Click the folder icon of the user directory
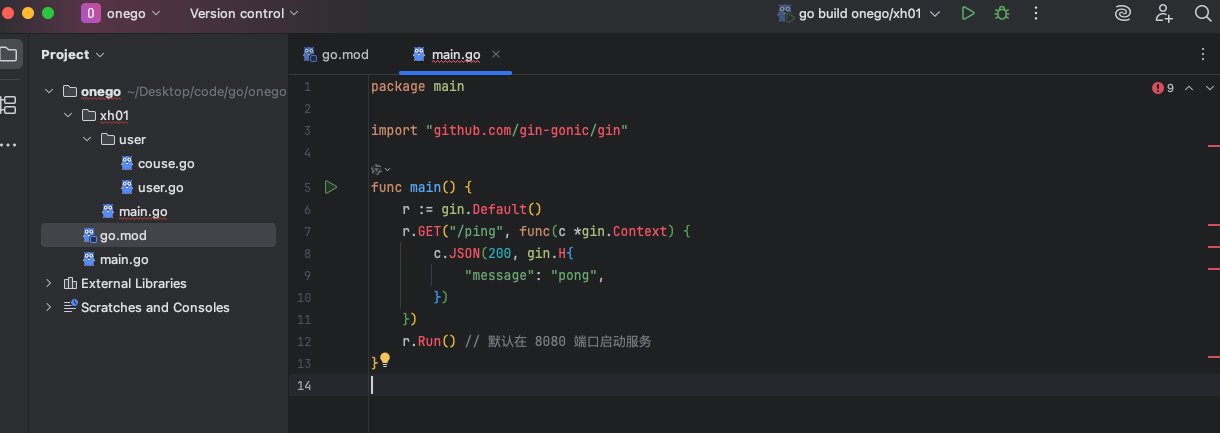1220x433 pixels. point(108,139)
